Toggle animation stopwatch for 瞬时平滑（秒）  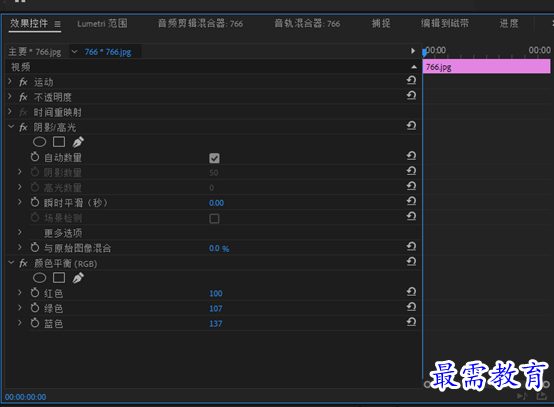click(35, 202)
